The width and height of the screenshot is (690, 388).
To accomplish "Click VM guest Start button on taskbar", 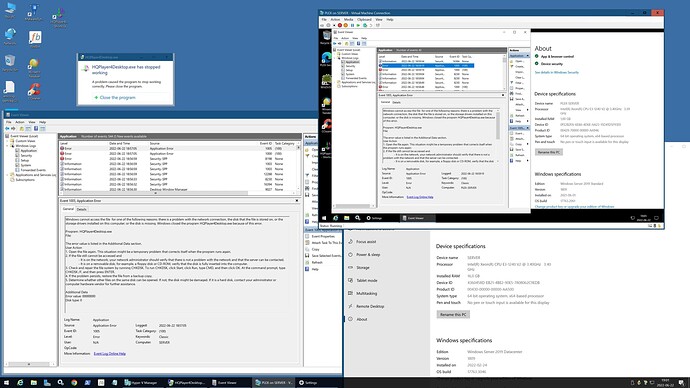I will 324,218.
